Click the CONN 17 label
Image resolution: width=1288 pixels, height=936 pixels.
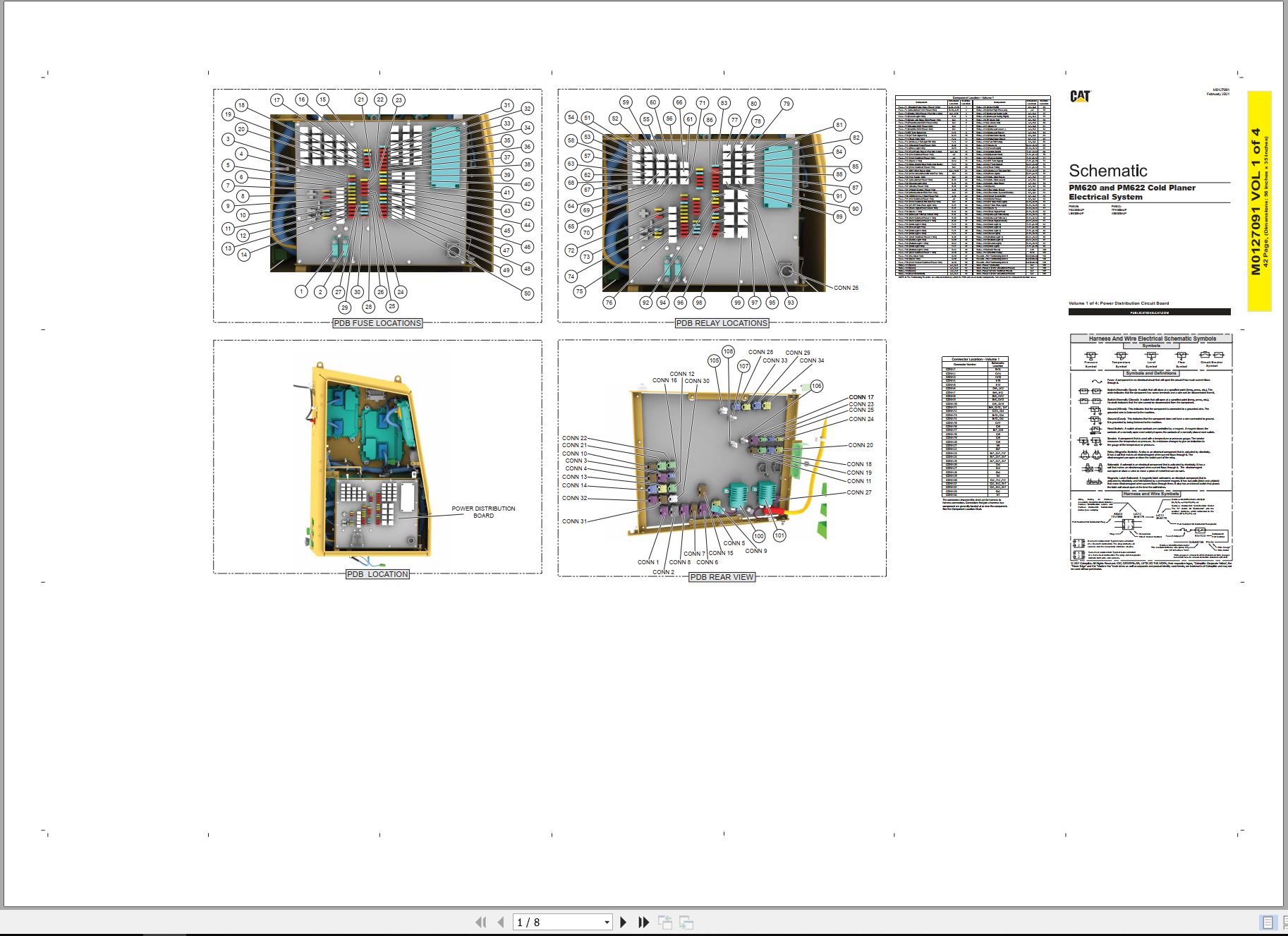861,397
